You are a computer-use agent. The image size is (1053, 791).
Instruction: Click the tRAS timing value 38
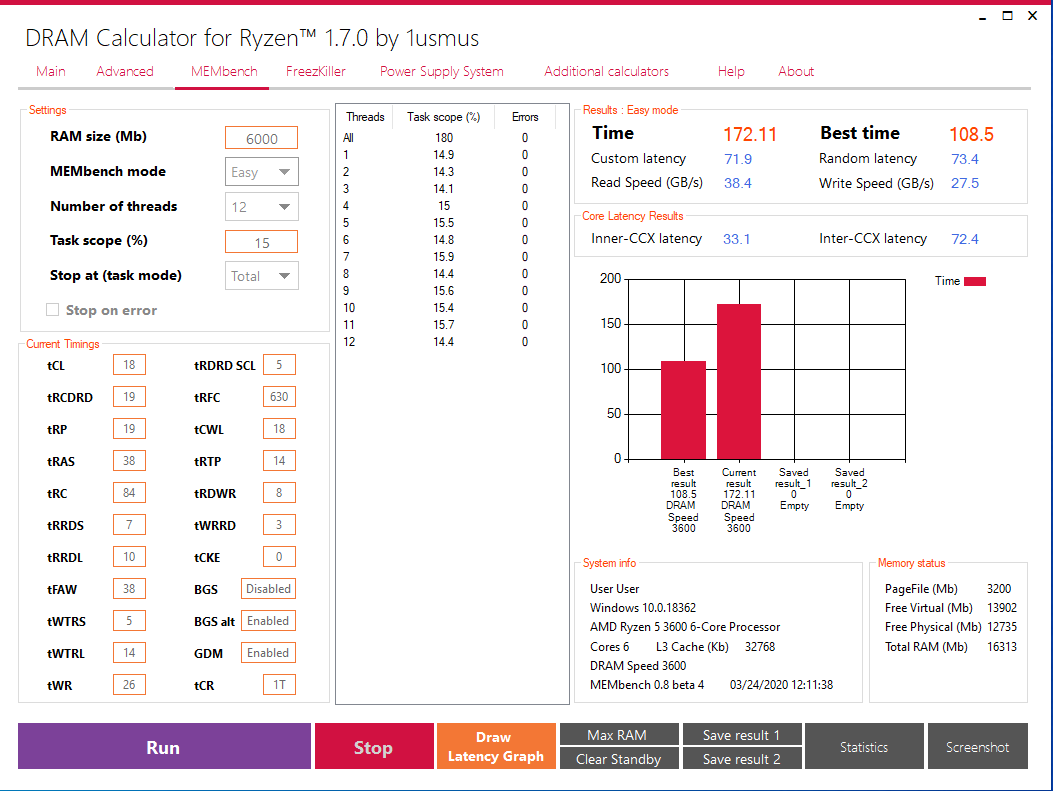tap(129, 461)
